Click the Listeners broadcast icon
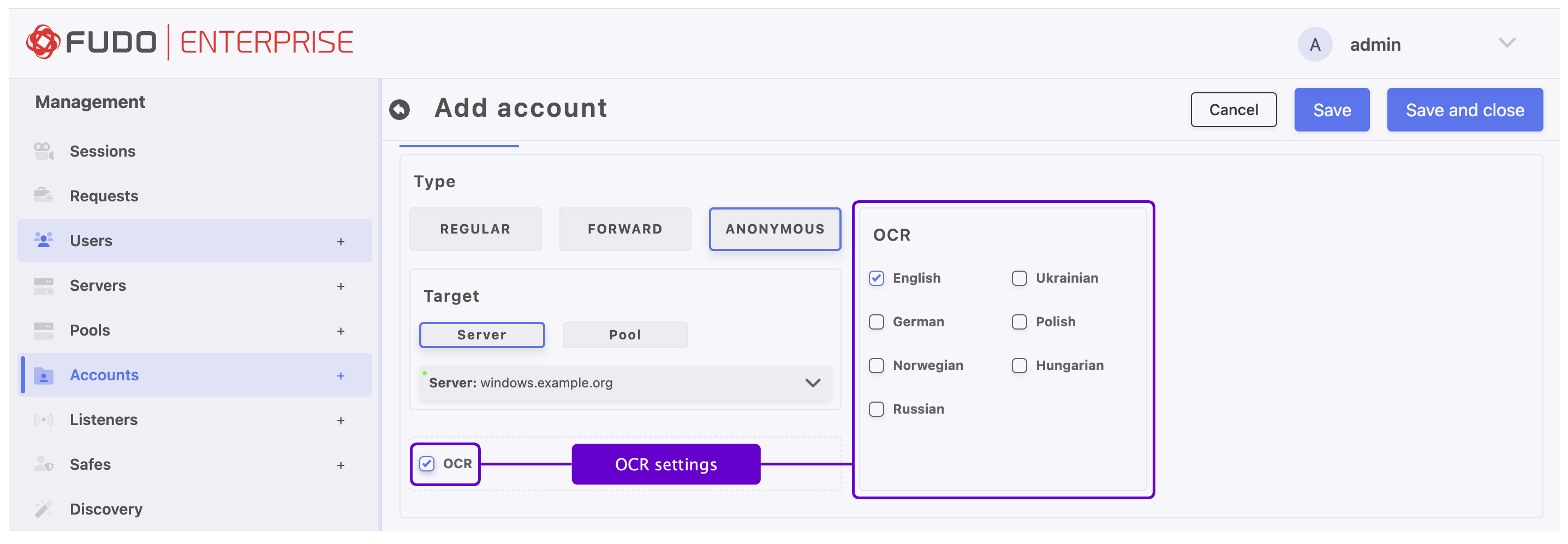This screenshot has height=544, width=1568. click(43, 420)
